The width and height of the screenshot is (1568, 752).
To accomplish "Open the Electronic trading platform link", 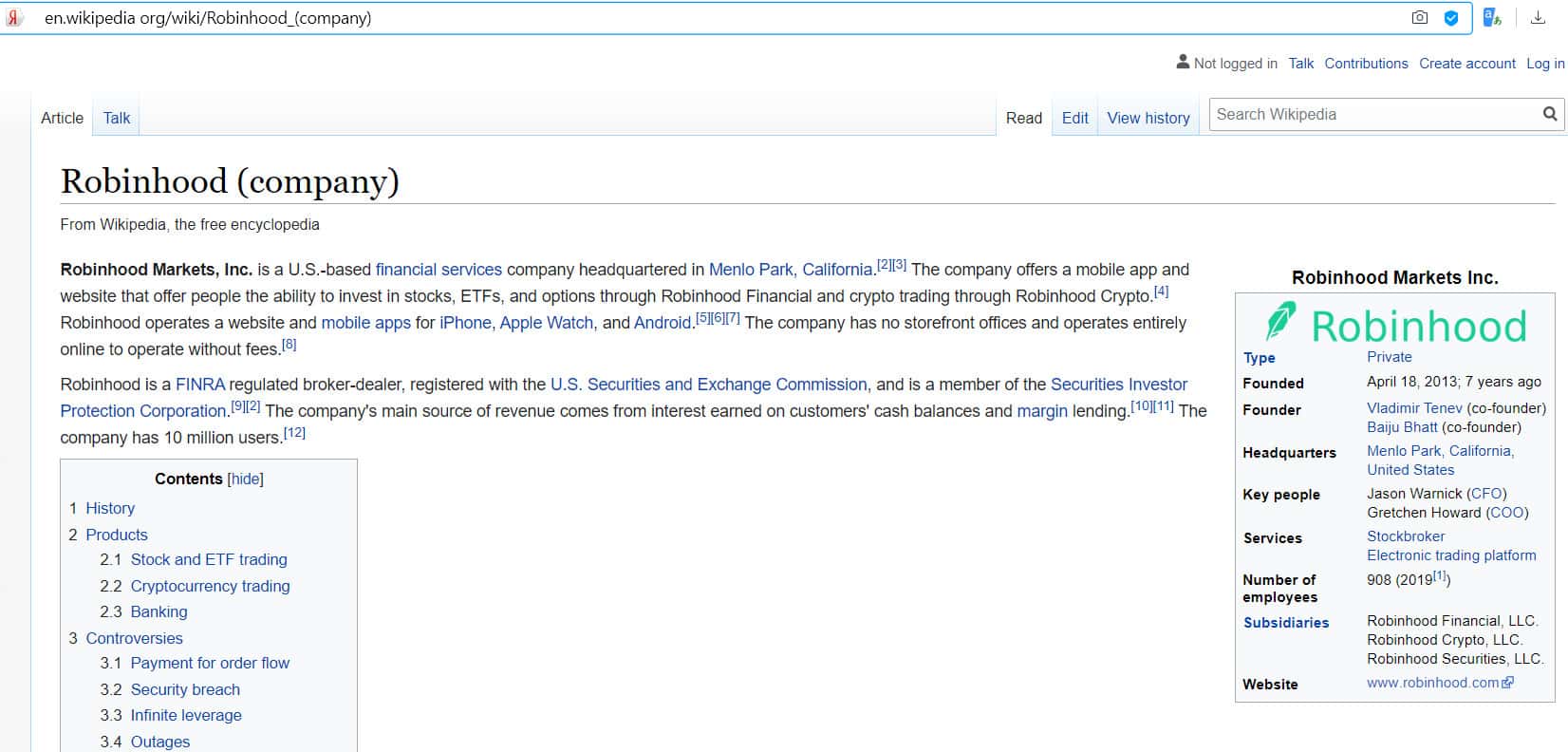I will 1451,555.
